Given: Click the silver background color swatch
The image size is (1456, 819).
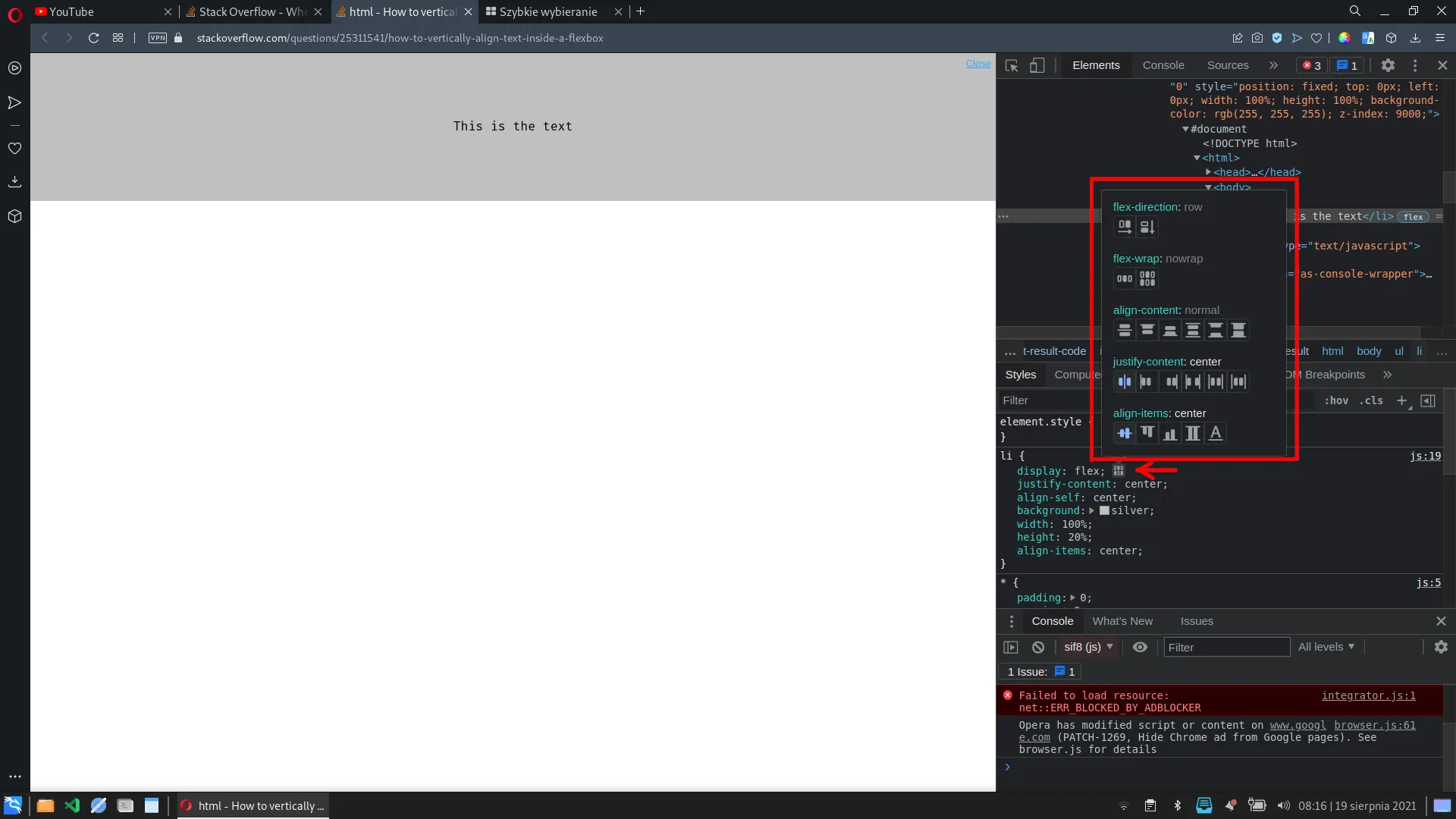Looking at the screenshot, I should (x=1105, y=511).
